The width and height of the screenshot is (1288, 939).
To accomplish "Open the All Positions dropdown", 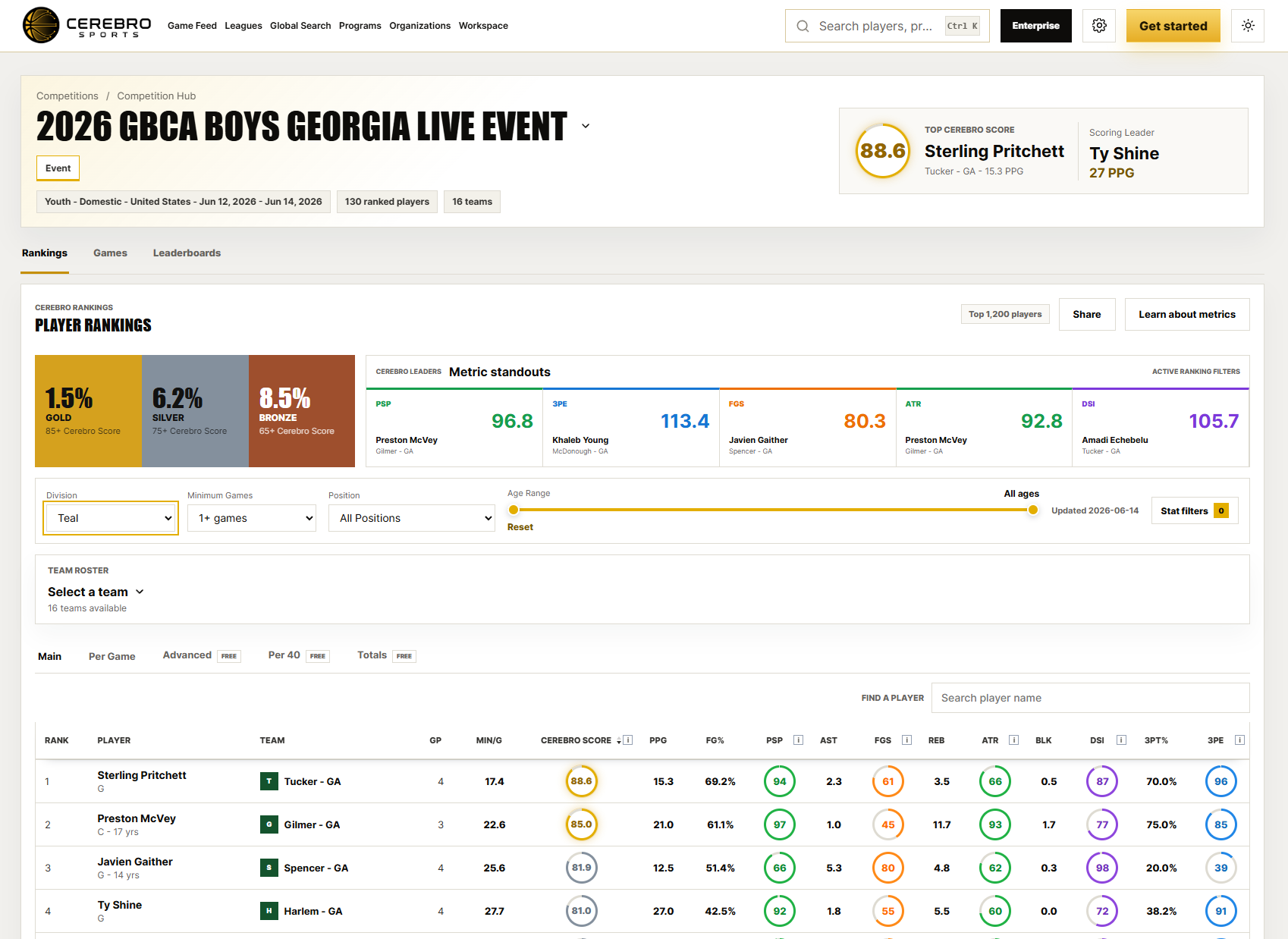I will pos(412,518).
